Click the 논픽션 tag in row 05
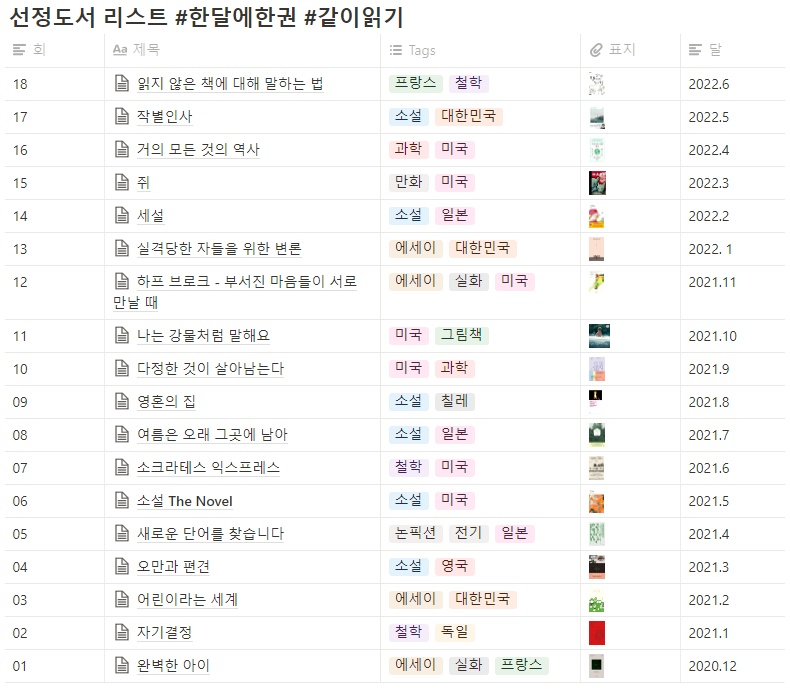The image size is (790, 691). pos(416,533)
